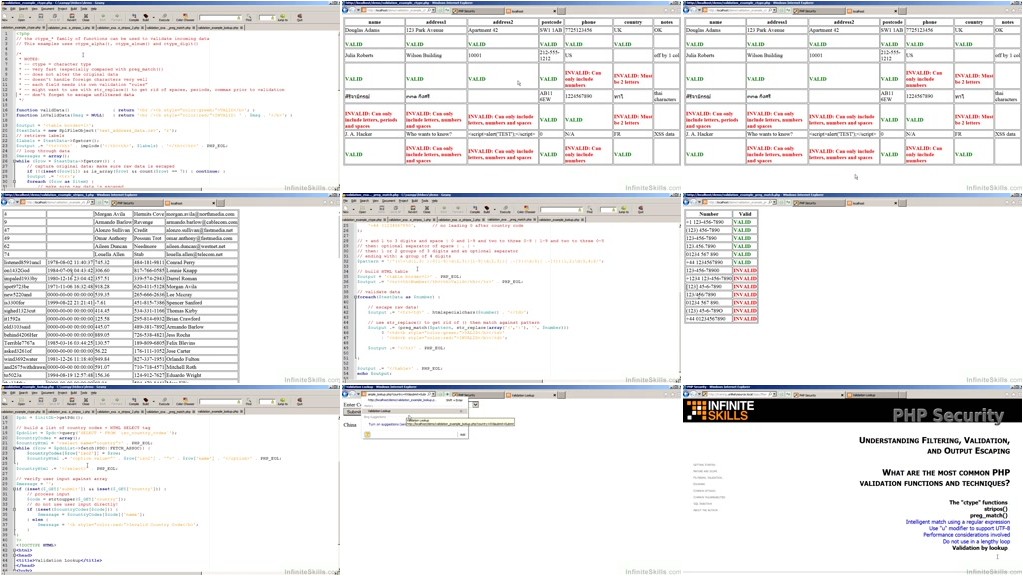Click Execute icon in Geany ctype window
The image size is (1023, 576).
point(164,17)
